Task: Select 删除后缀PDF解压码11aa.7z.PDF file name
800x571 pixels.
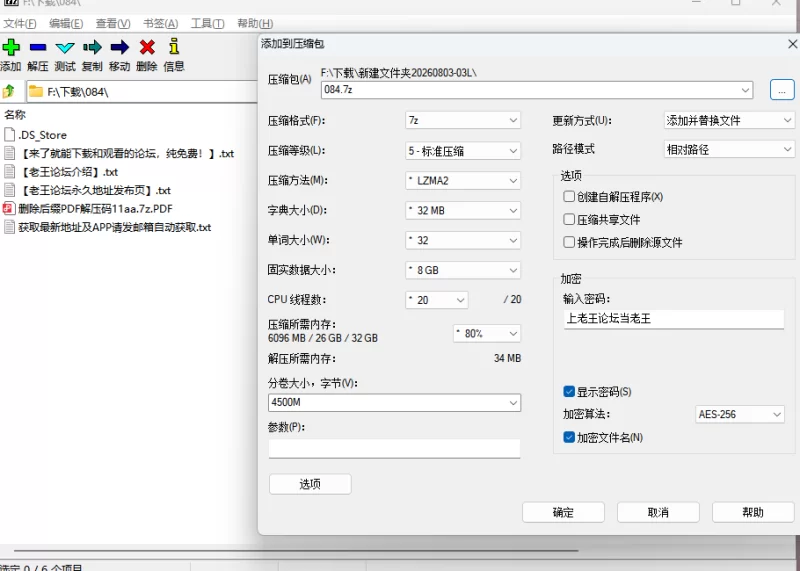Action: pyautogui.click(x=95, y=209)
